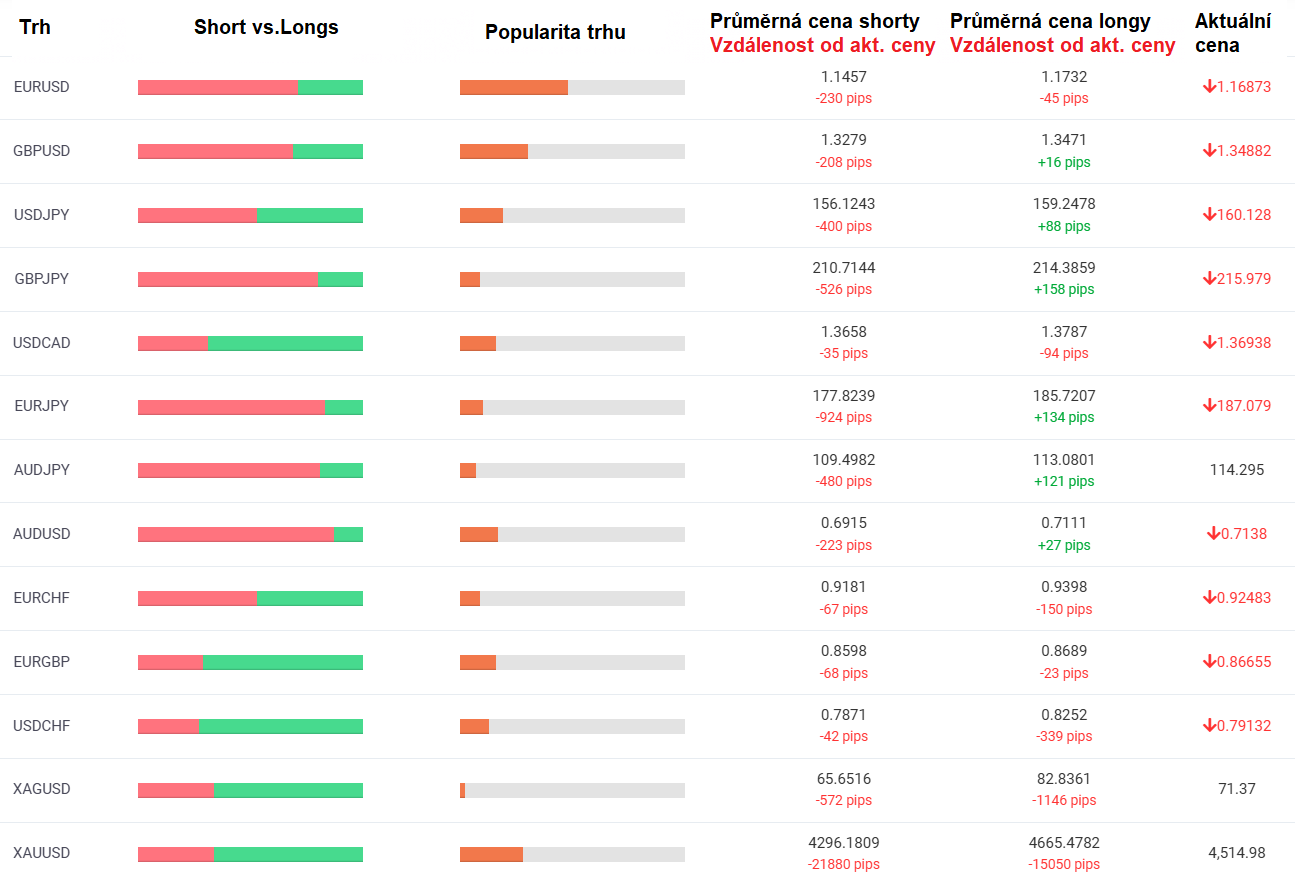
Task: Click the down arrow next to GBPJPY price
Action: pos(1209,279)
